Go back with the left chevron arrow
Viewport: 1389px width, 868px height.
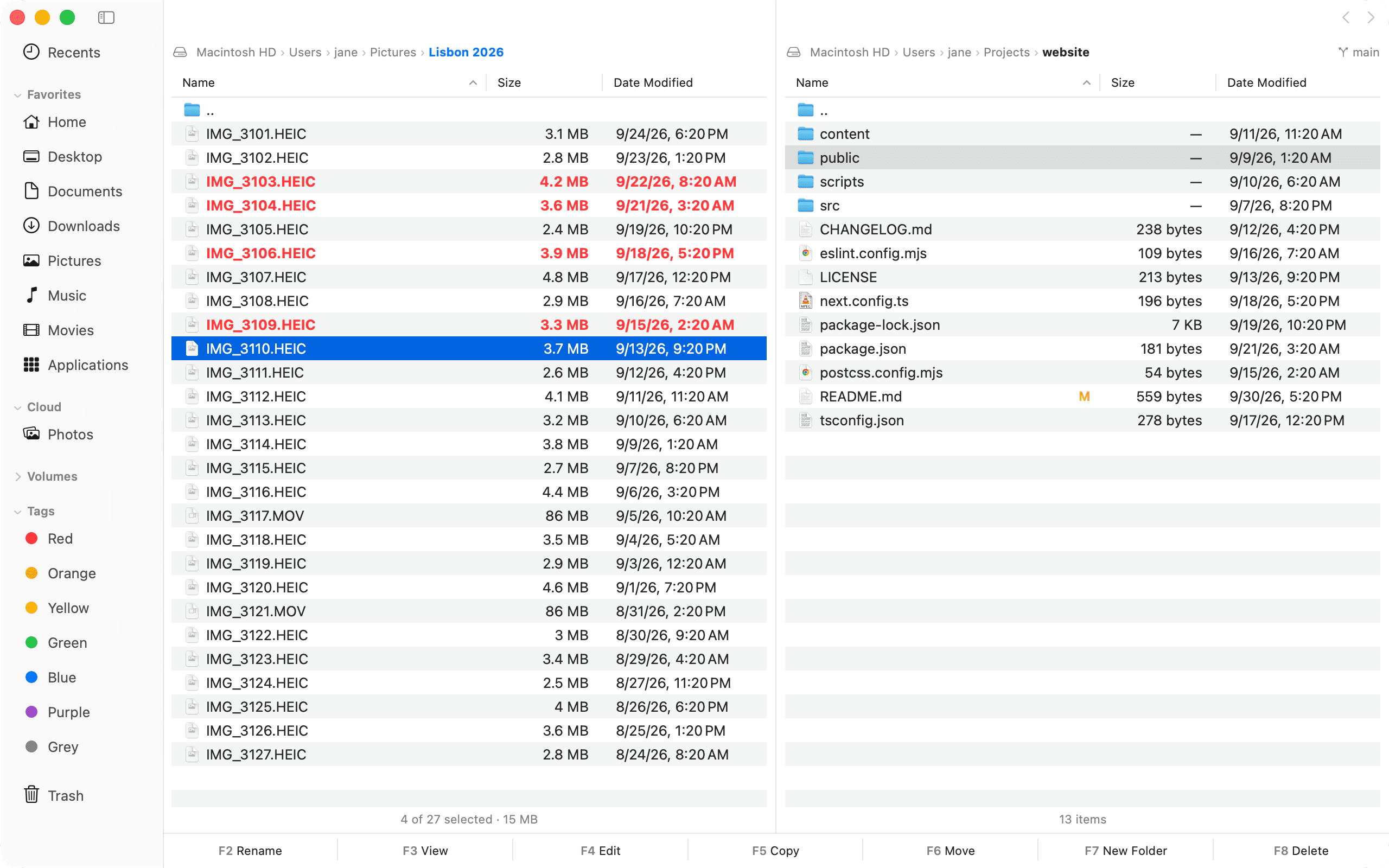coord(1346,18)
